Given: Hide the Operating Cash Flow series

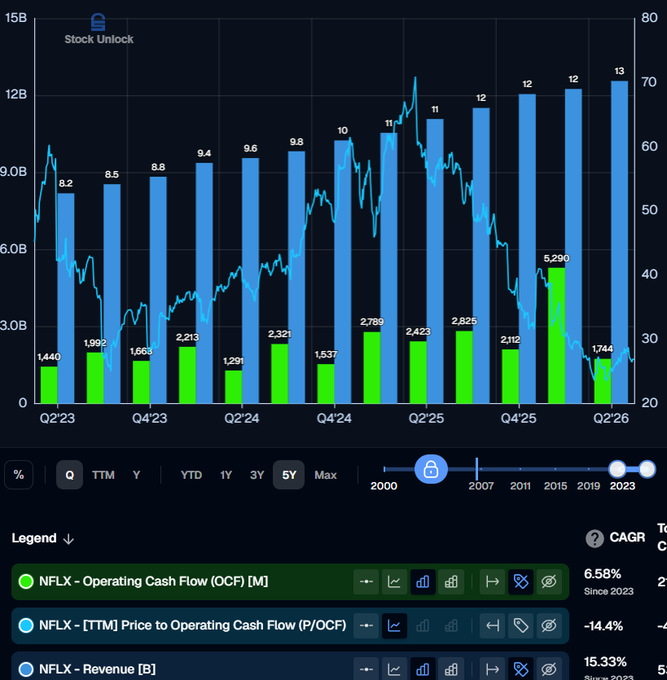Looking at the screenshot, I should click(x=549, y=582).
